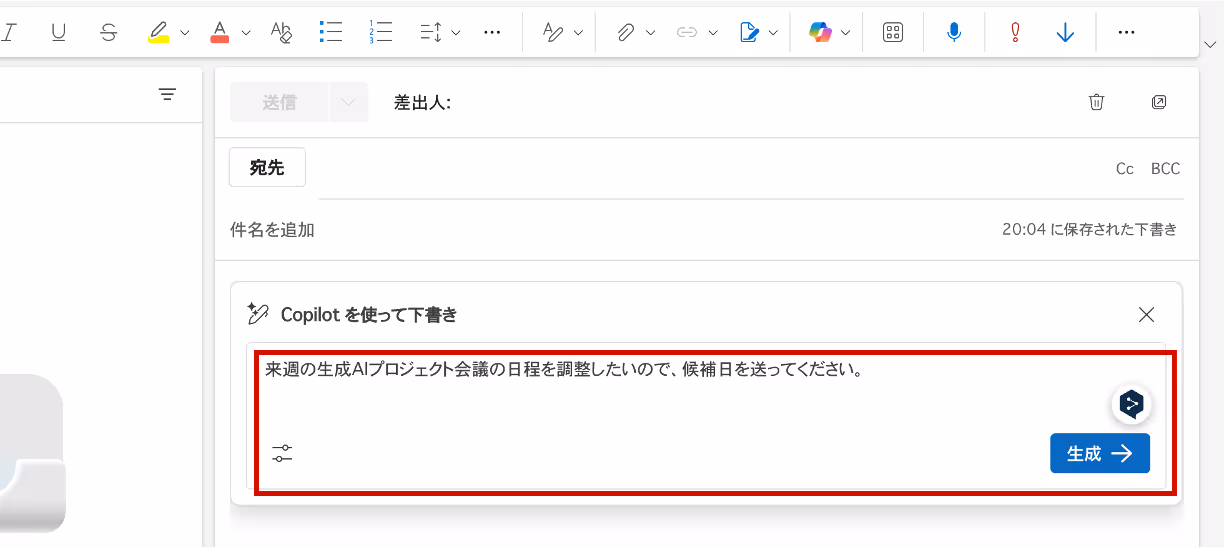
Task: Open the send options dropdown next to 送信
Action: (348, 102)
